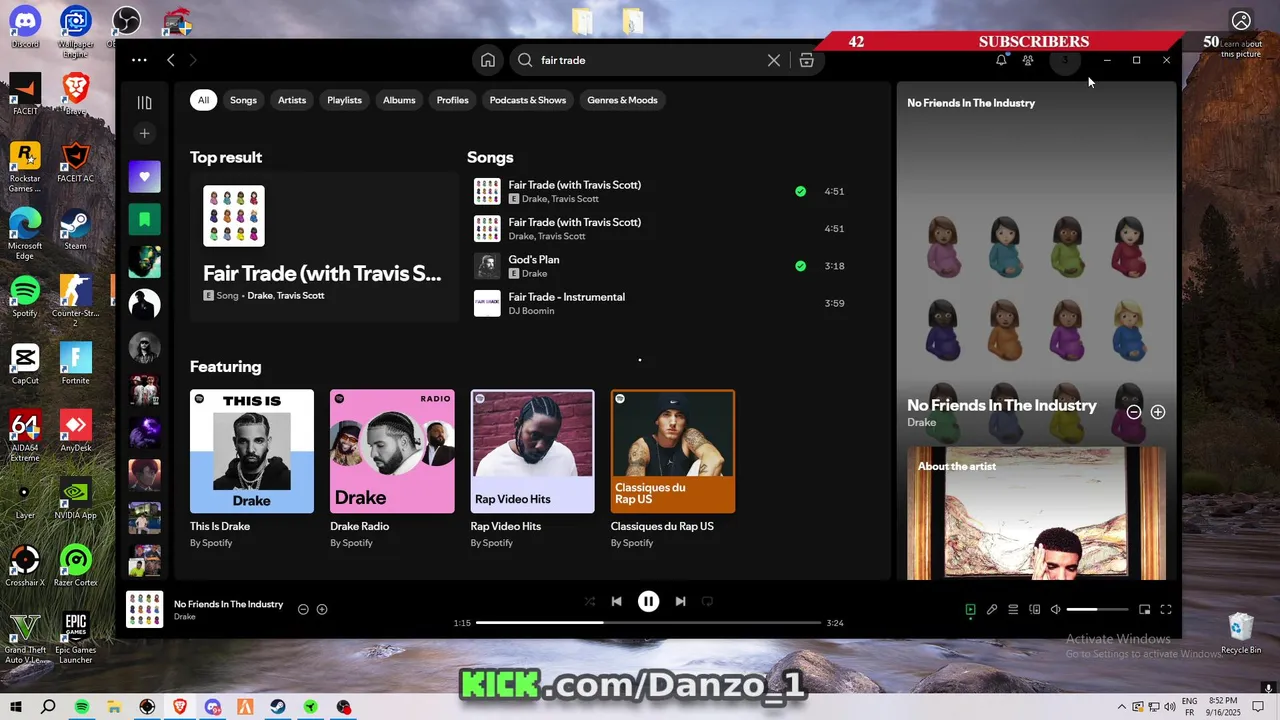This screenshot has width=1280, height=720.
Task: Select the Songs filter chip
Action: click(243, 100)
